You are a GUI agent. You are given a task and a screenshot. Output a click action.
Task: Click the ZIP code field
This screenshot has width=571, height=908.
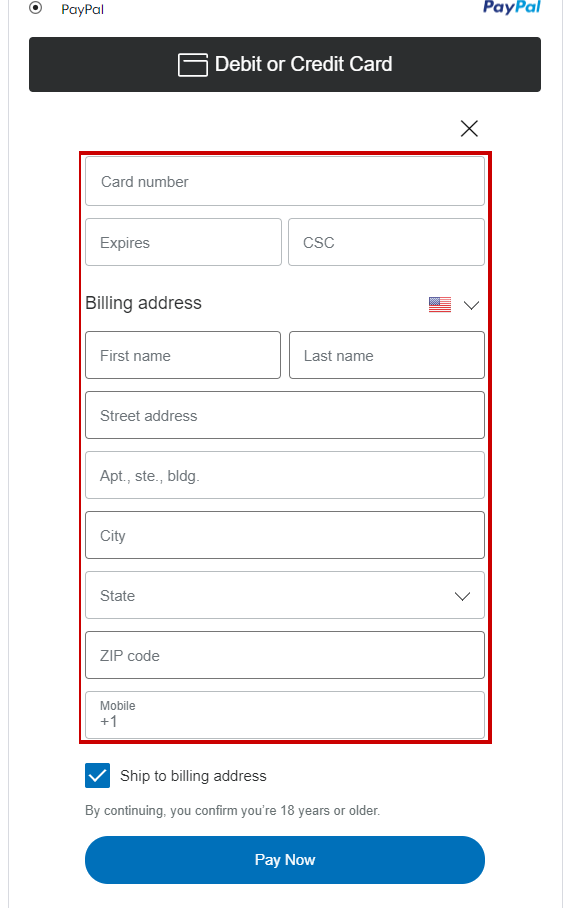click(285, 655)
